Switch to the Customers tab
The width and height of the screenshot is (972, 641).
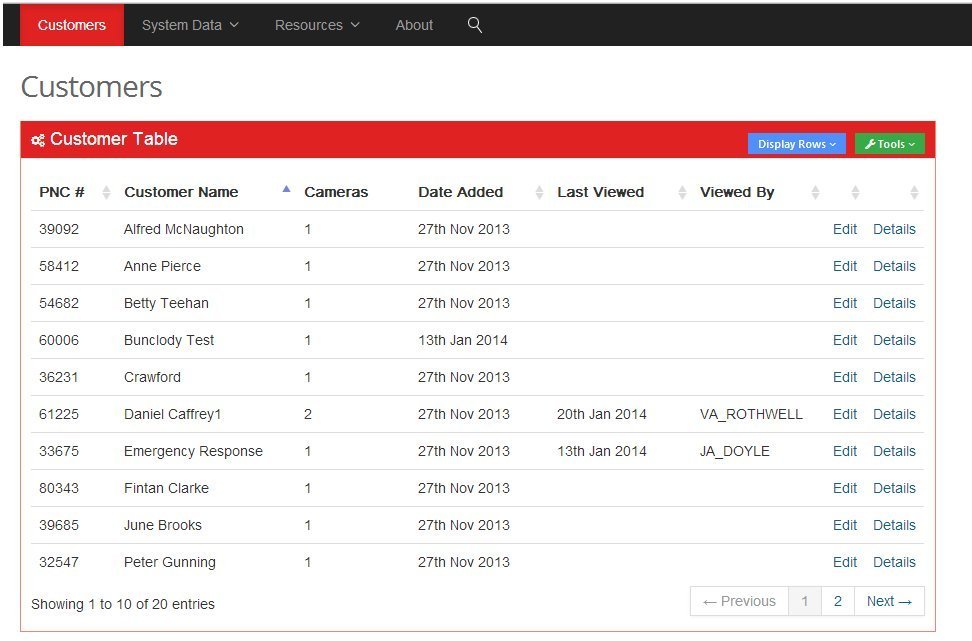71,24
